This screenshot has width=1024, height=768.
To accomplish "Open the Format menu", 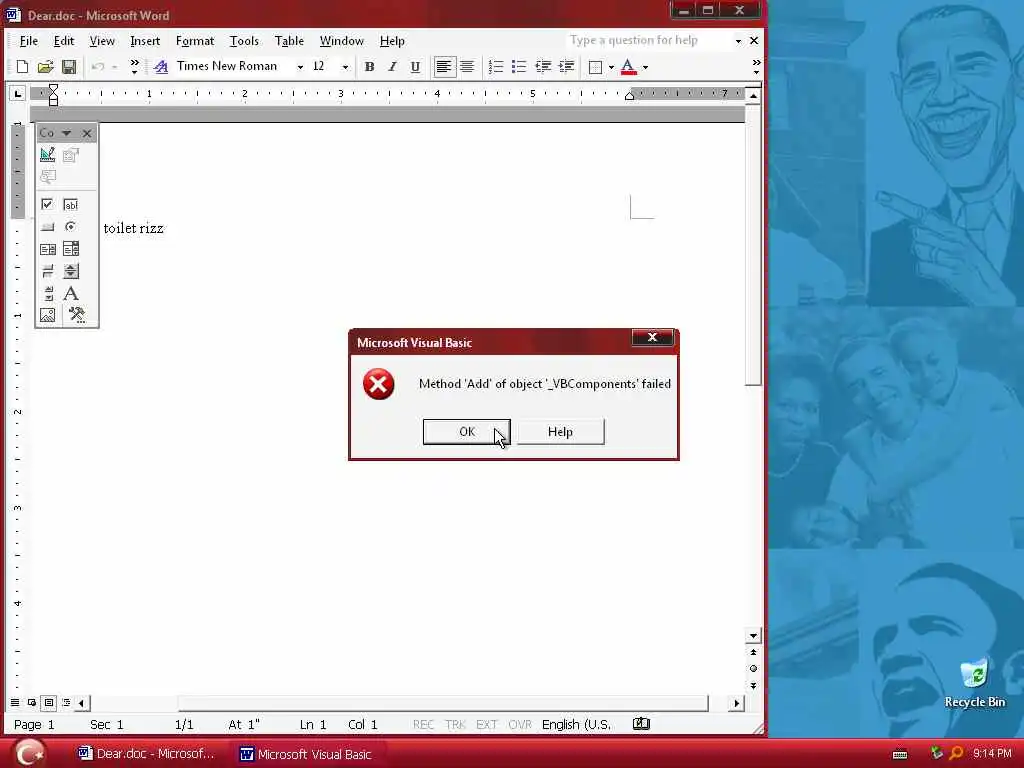I will pyautogui.click(x=195, y=41).
